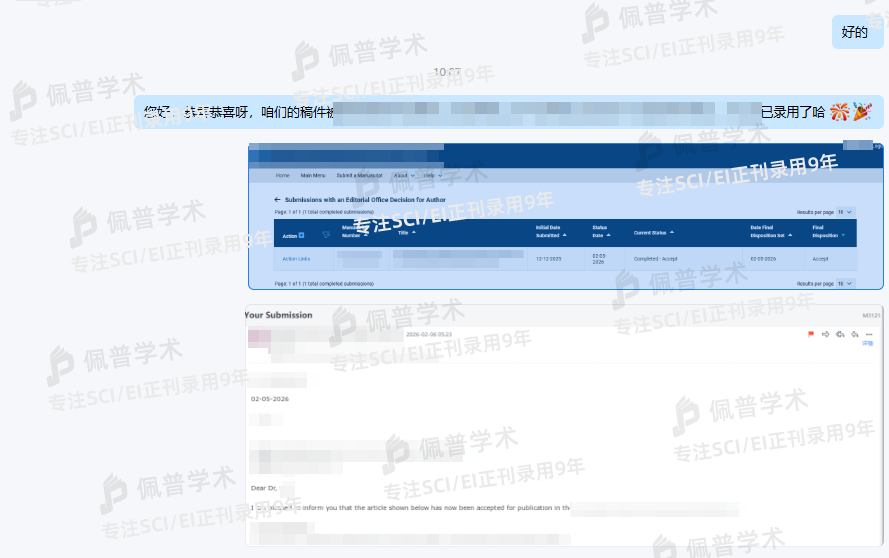Open the top Results per page dropdown
Screen dimensions: 889x558
845,212
